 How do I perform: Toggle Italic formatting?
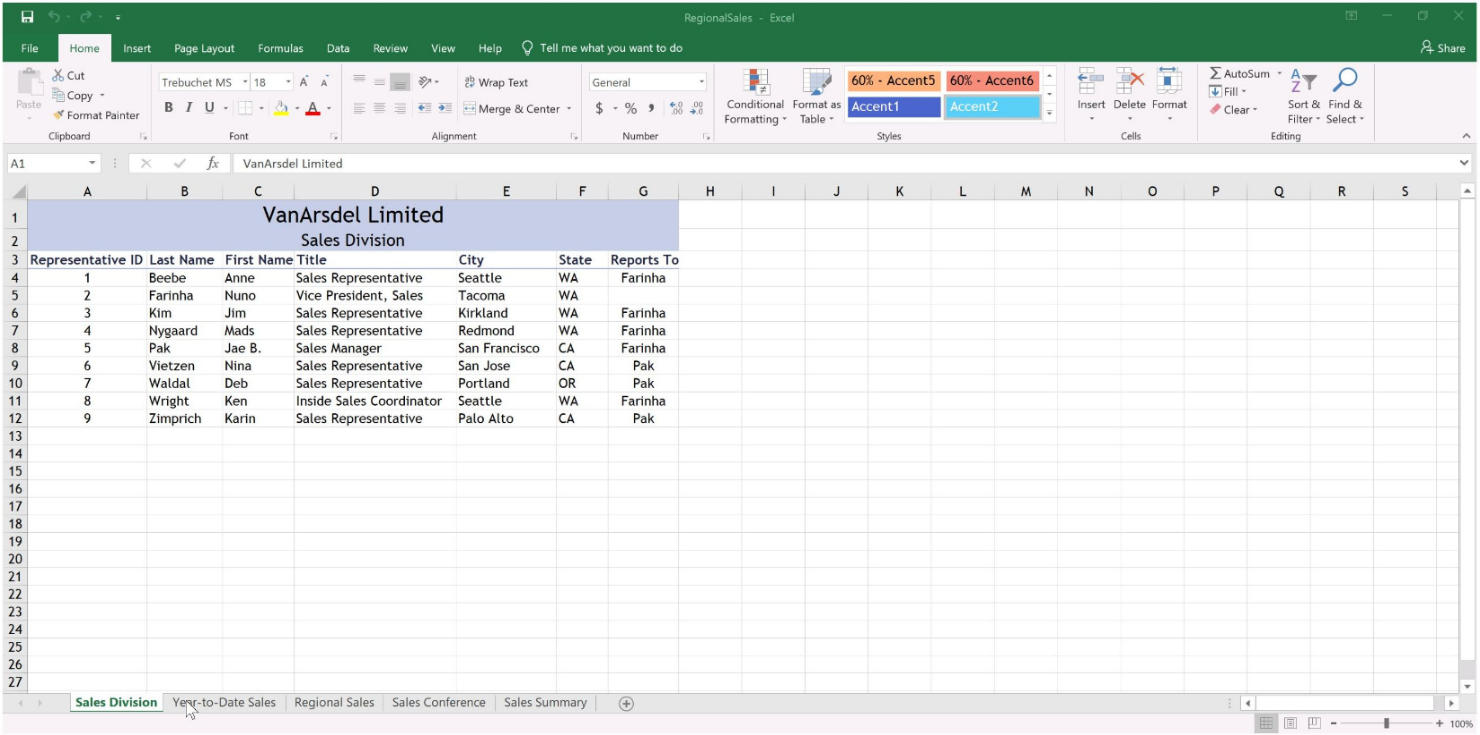coord(188,108)
